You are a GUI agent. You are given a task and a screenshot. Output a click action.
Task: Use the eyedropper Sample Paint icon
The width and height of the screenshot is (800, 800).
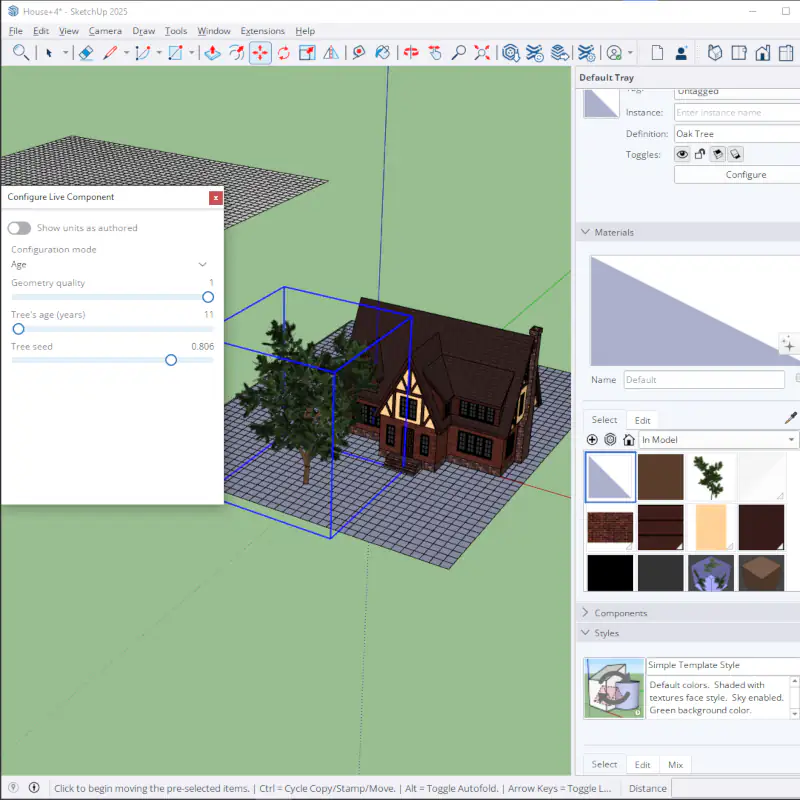pos(790,418)
